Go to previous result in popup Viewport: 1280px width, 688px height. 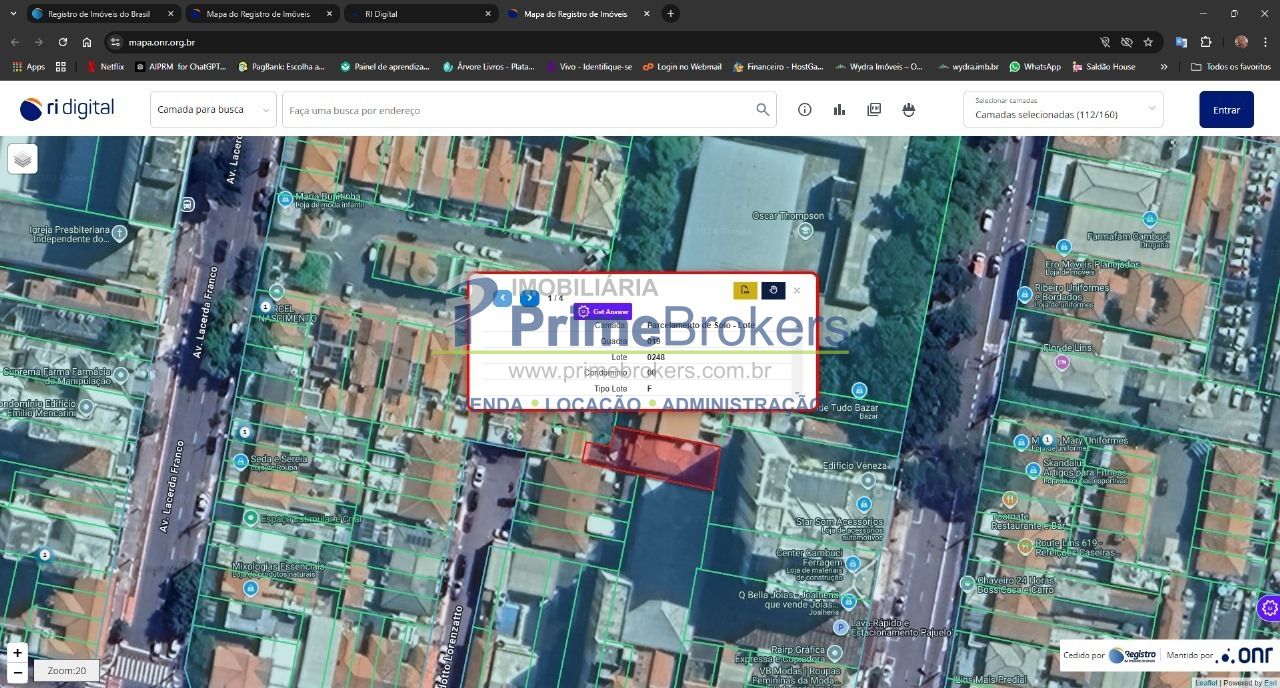[503, 298]
